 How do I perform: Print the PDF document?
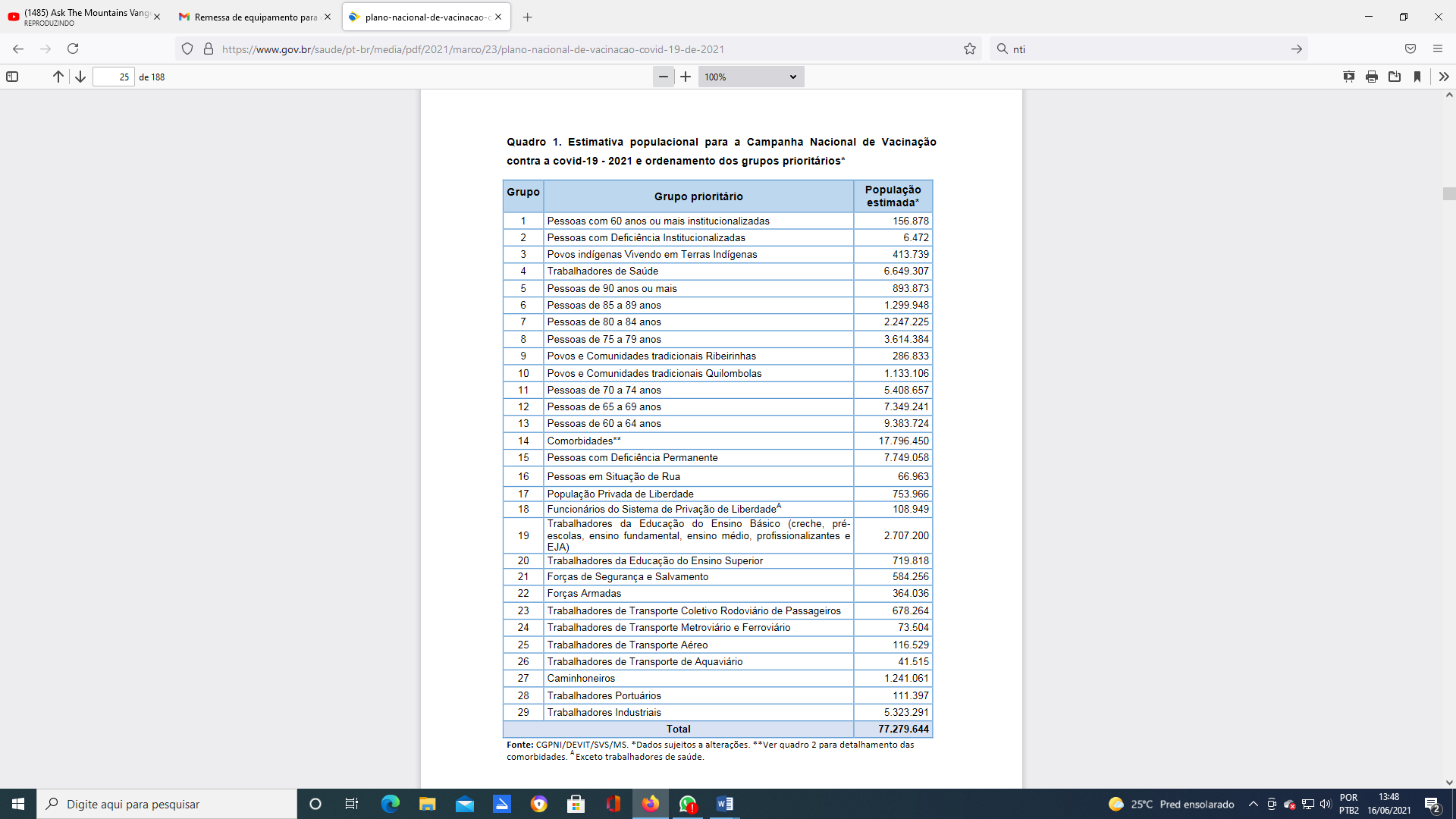click(1372, 77)
